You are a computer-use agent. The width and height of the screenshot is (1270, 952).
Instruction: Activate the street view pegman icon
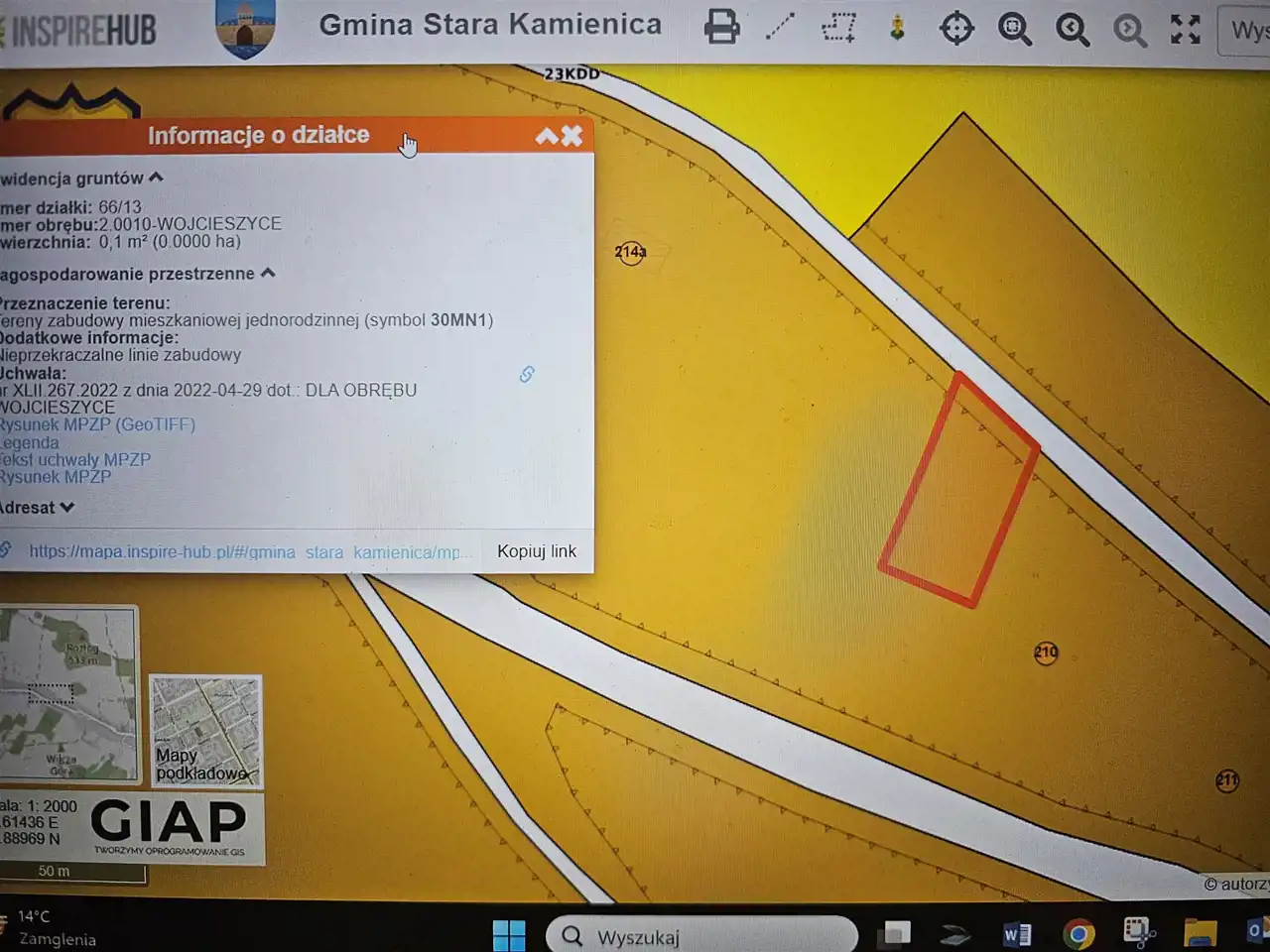coord(897,27)
